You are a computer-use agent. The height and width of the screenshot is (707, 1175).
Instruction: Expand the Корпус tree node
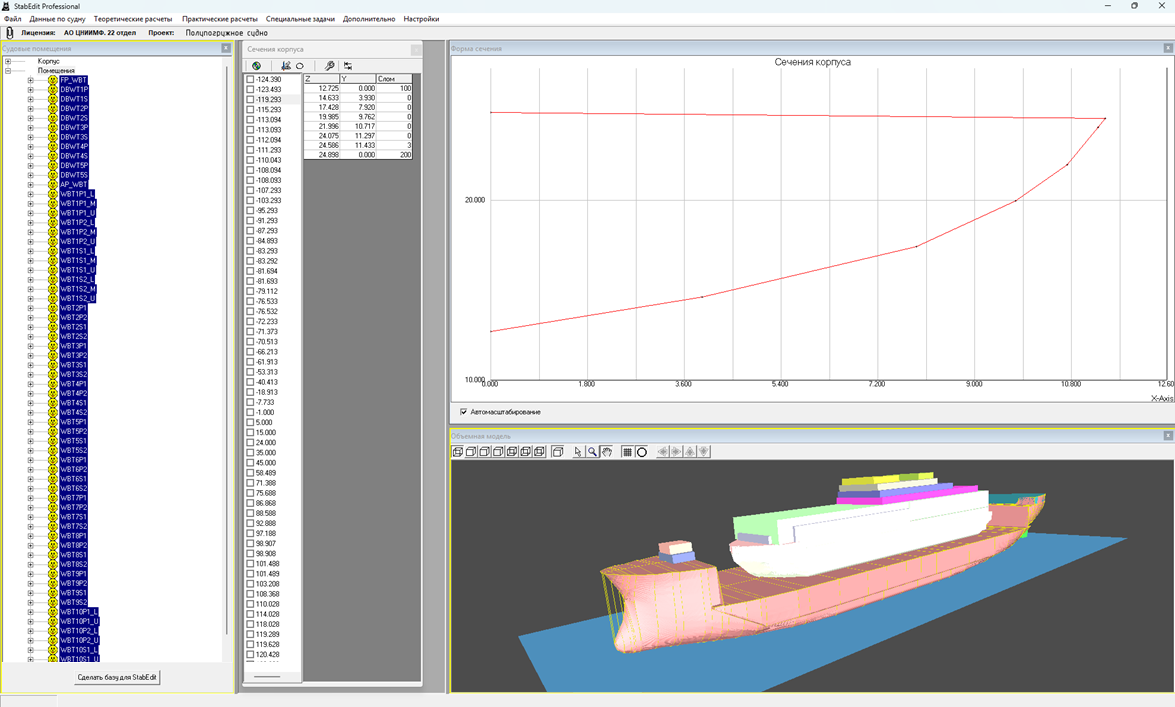point(8,61)
